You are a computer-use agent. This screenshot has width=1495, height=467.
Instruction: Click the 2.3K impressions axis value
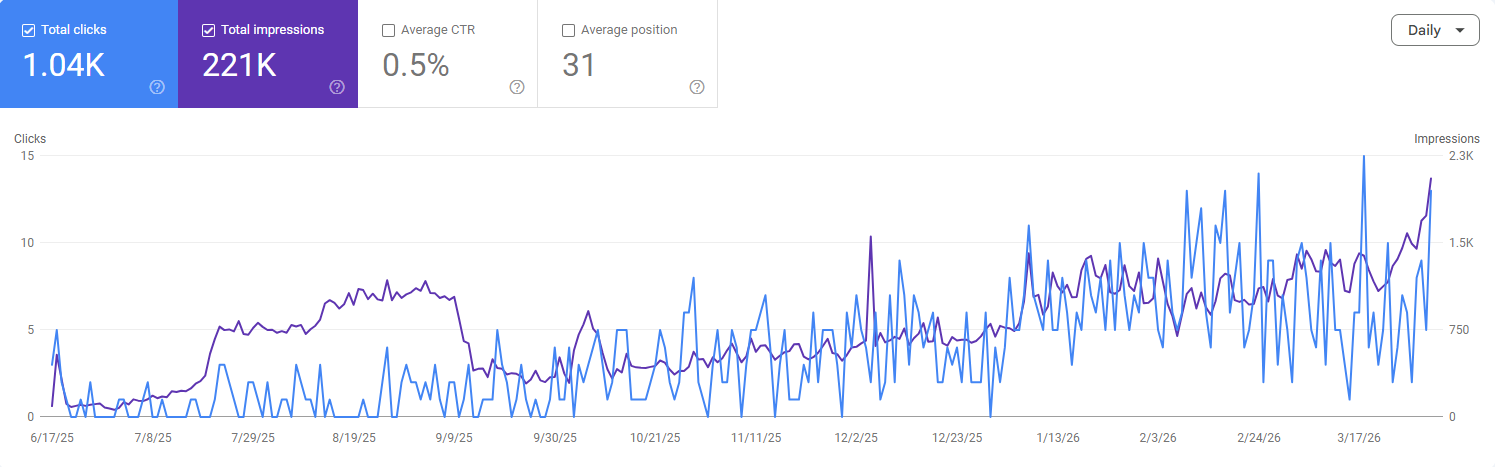[x=1461, y=156]
